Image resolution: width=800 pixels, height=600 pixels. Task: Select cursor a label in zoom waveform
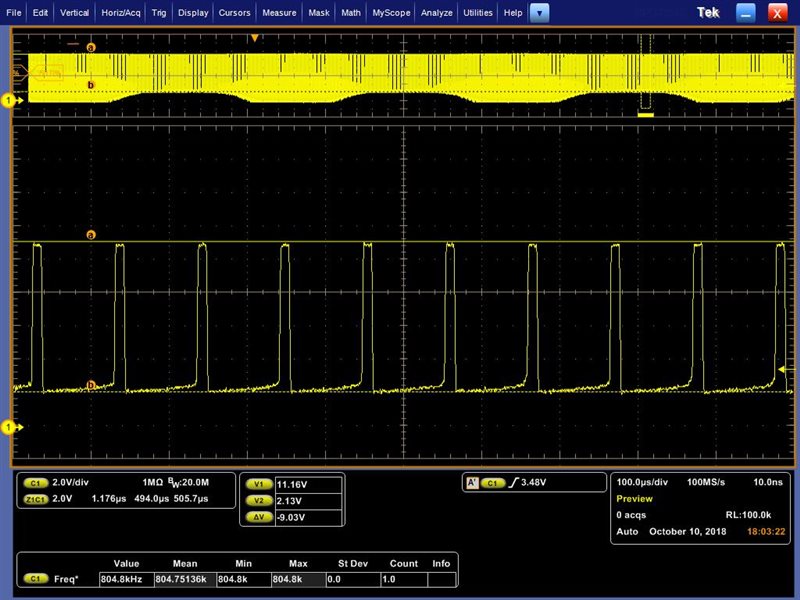[x=91, y=235]
